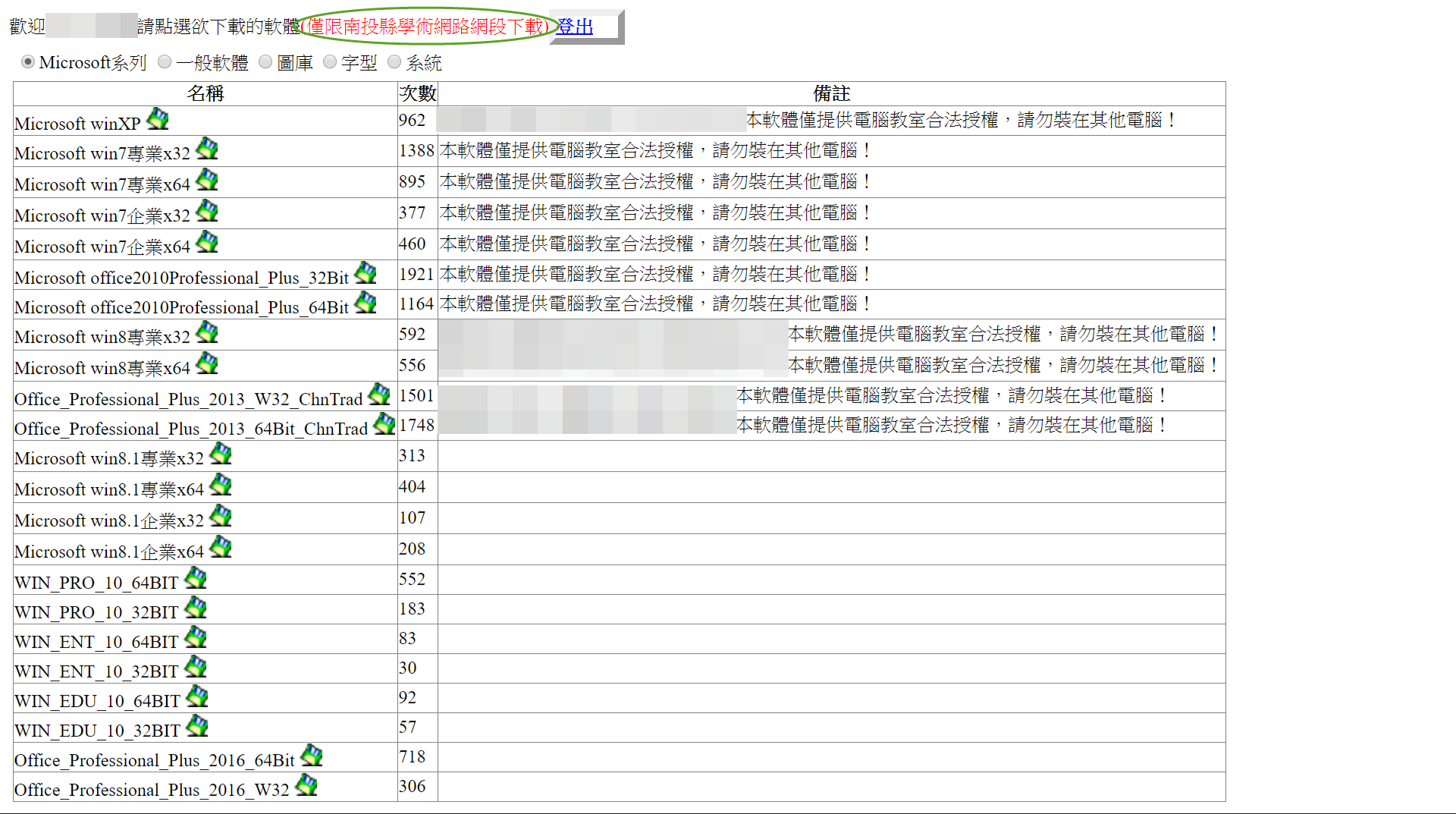Click download icon for Microsoft win8專業x64
The image size is (1456, 814).
(207, 363)
